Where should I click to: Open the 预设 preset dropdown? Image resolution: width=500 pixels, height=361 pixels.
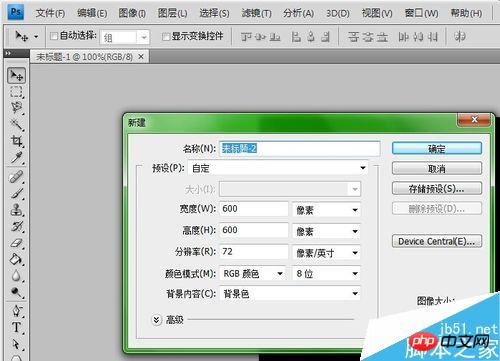278,168
